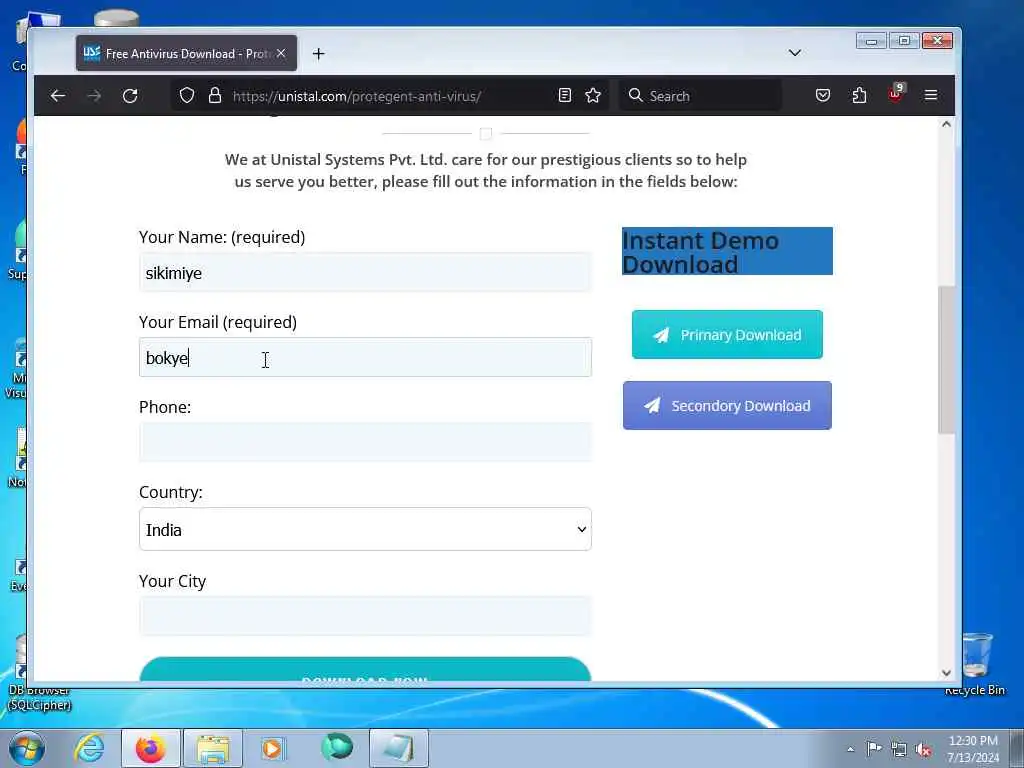Click the page scroll down arrow
This screenshot has width=1024, height=768.
click(946, 673)
